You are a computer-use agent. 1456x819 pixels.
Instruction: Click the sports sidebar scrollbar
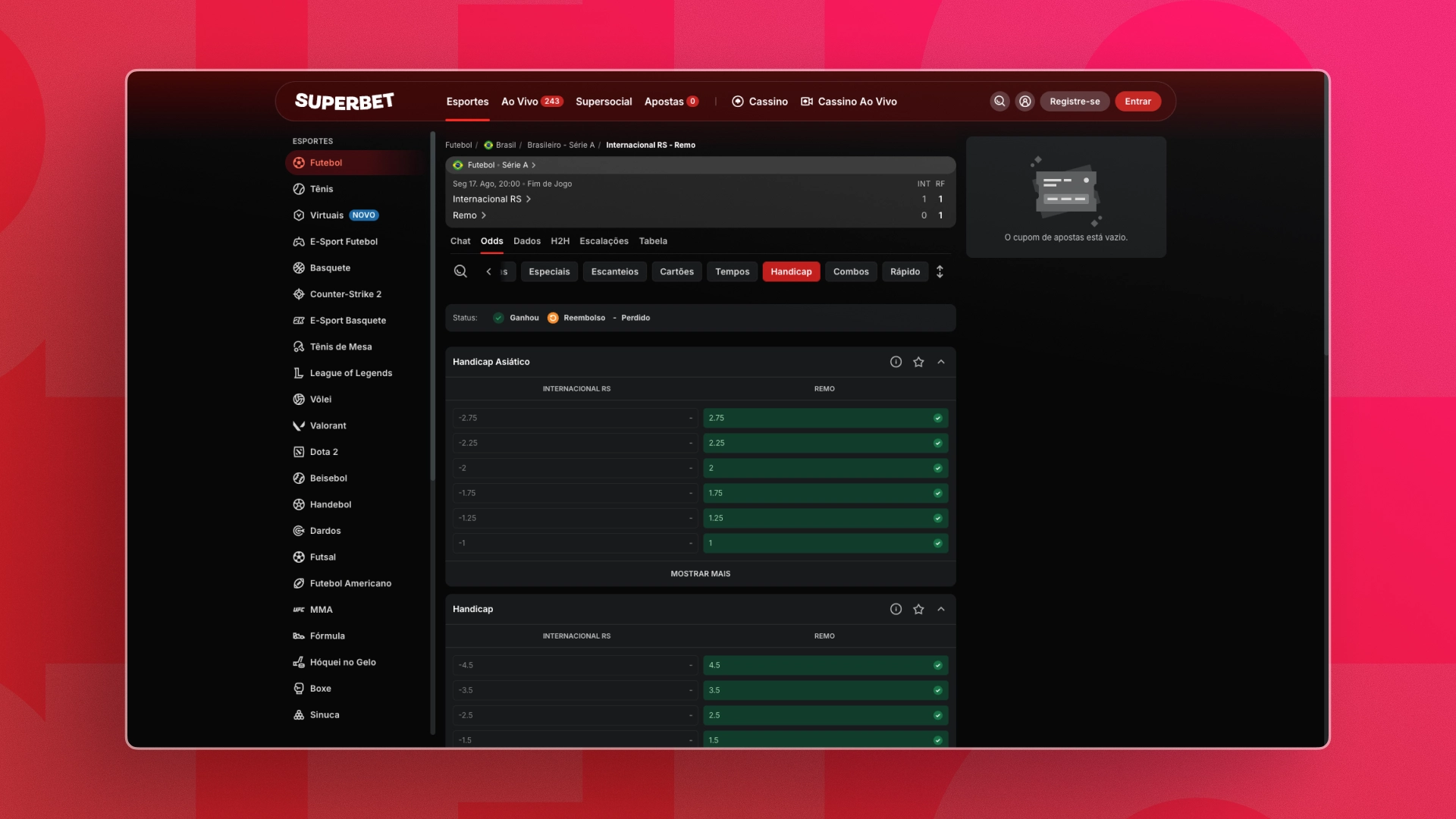[433, 306]
